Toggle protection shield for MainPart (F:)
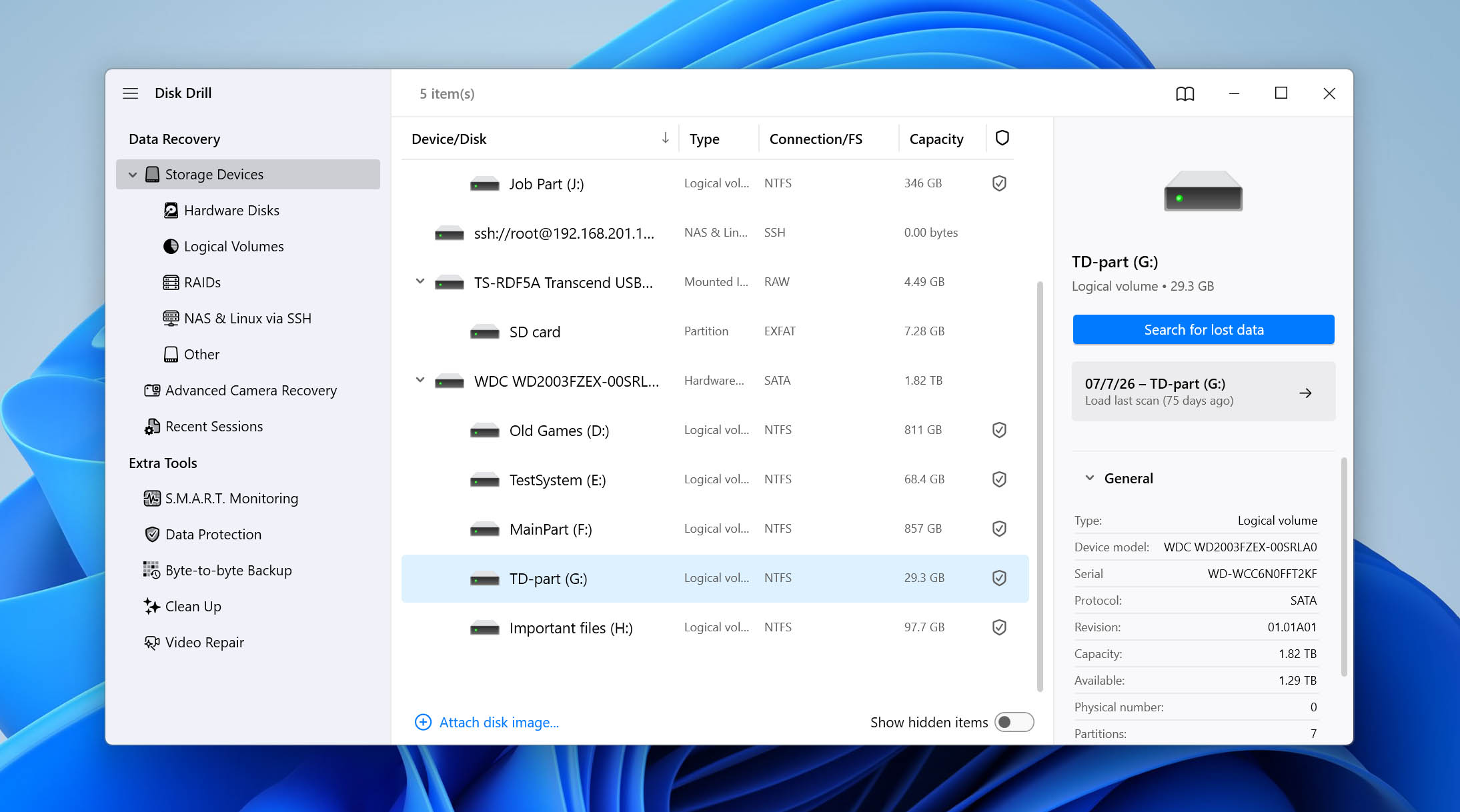 (x=999, y=529)
